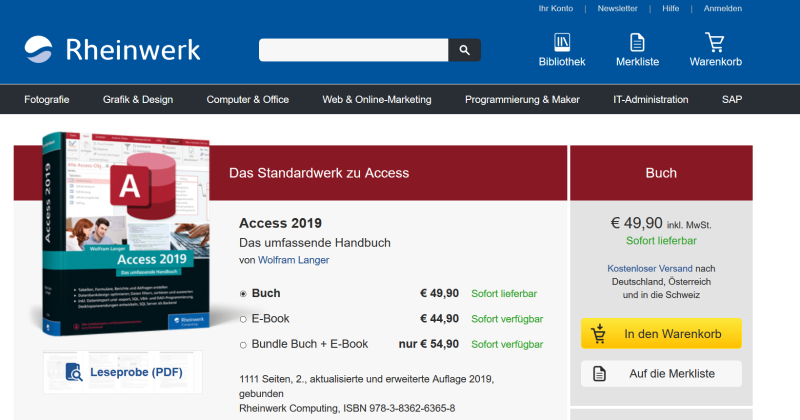Select the Buch radio button
Image resolution: width=800 pixels, height=420 pixels.
(x=243, y=294)
